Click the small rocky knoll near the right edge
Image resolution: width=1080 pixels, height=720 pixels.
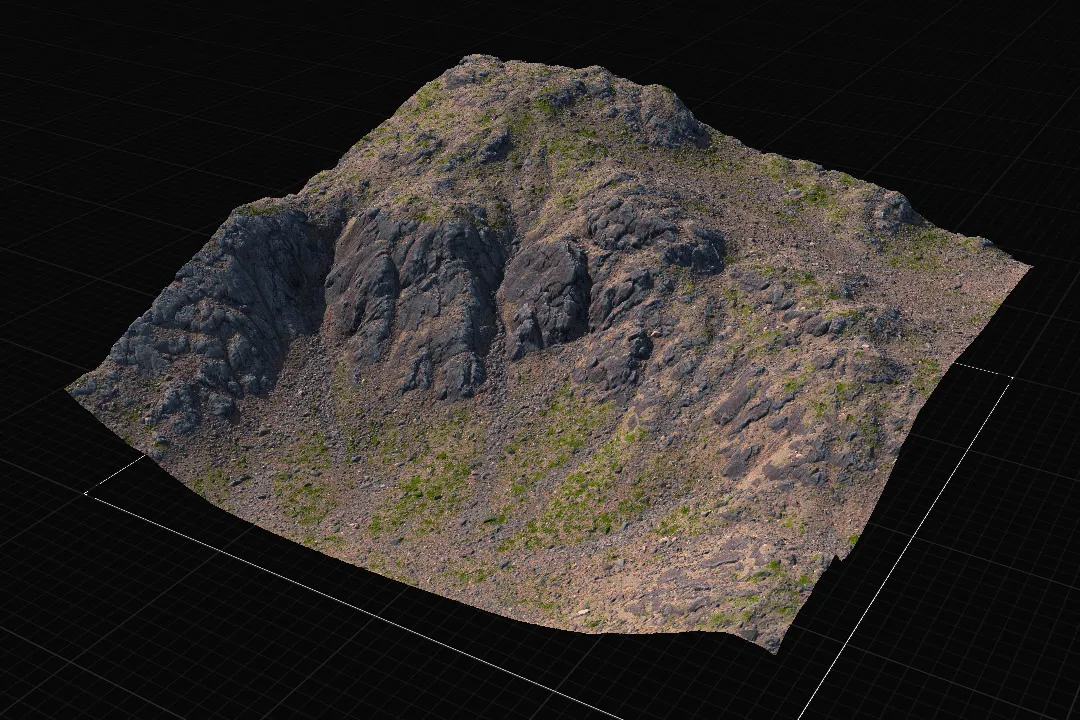(894, 210)
